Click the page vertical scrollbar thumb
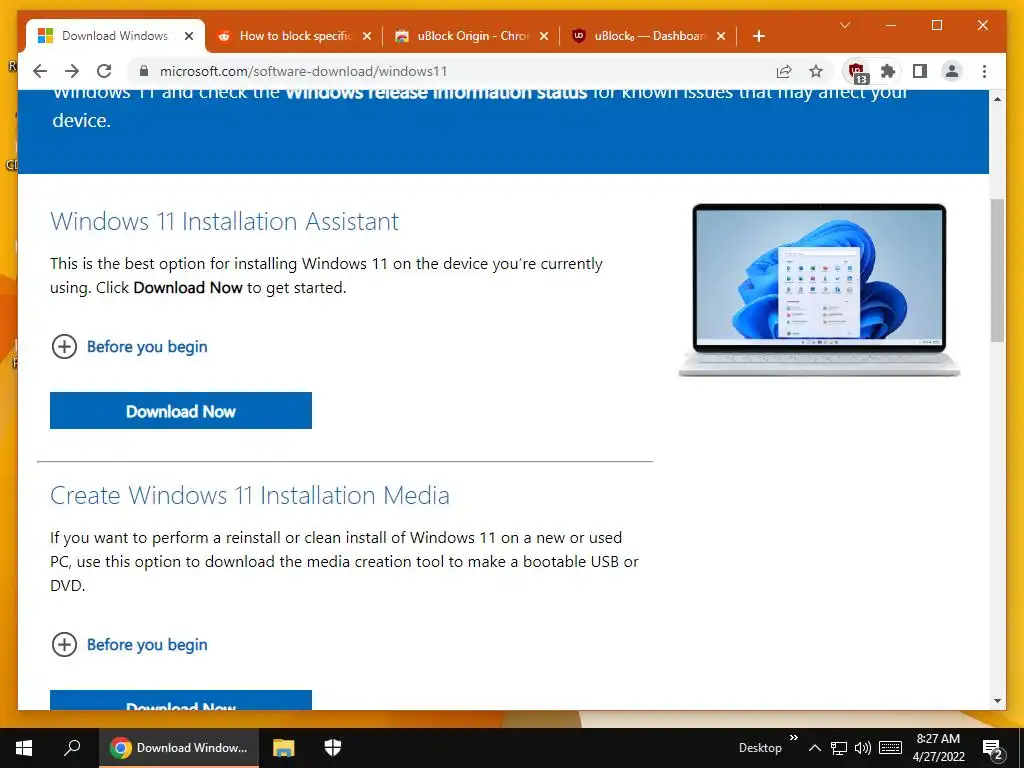1024x768 pixels. [997, 270]
